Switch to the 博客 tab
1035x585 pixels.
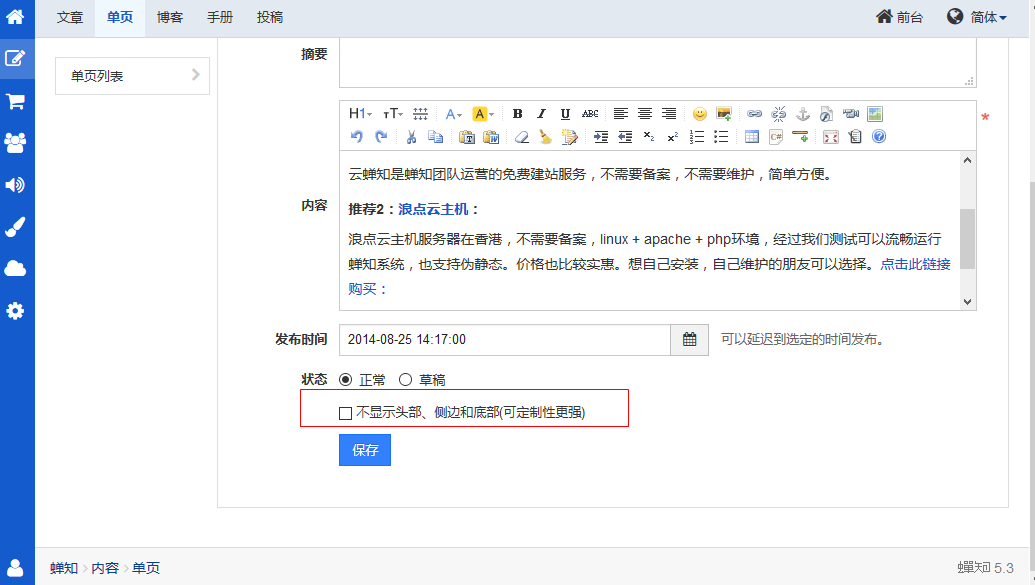tap(170, 17)
